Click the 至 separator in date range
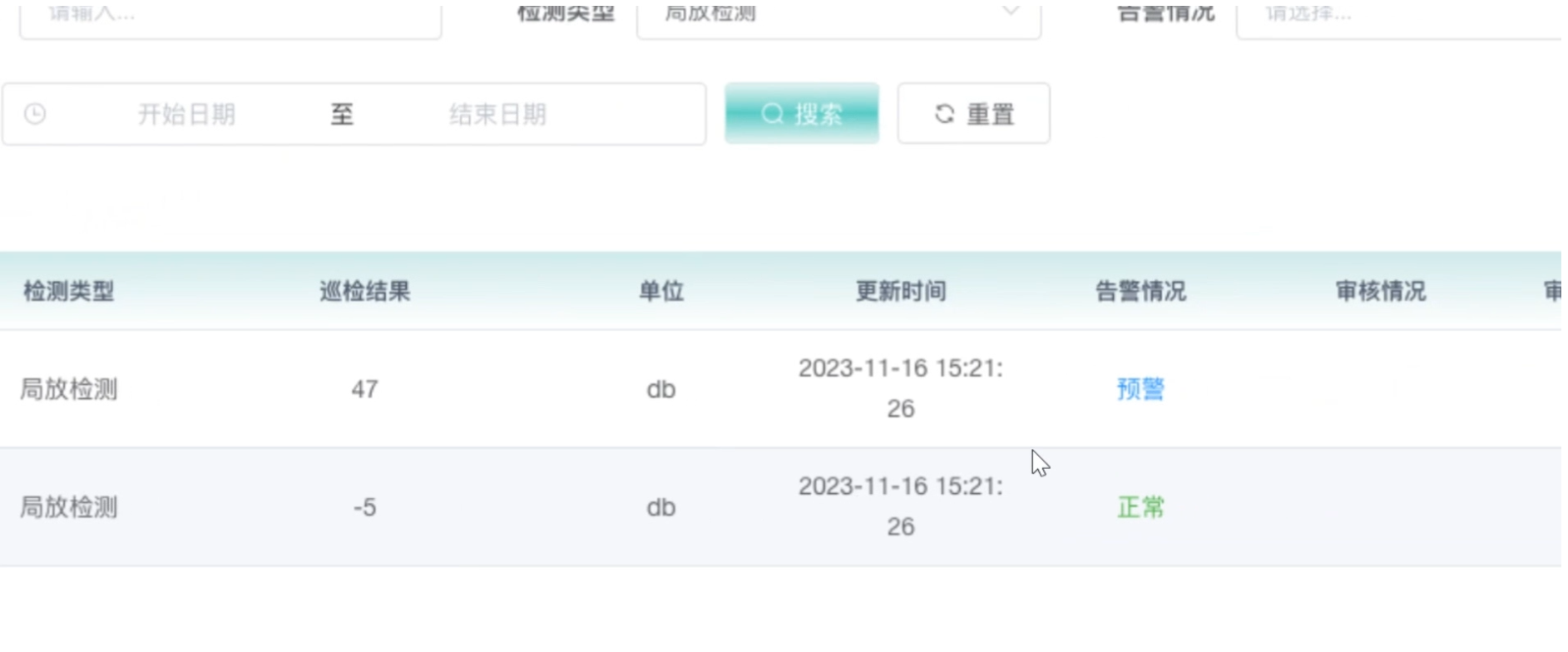The width and height of the screenshot is (1568, 652). coord(342,114)
